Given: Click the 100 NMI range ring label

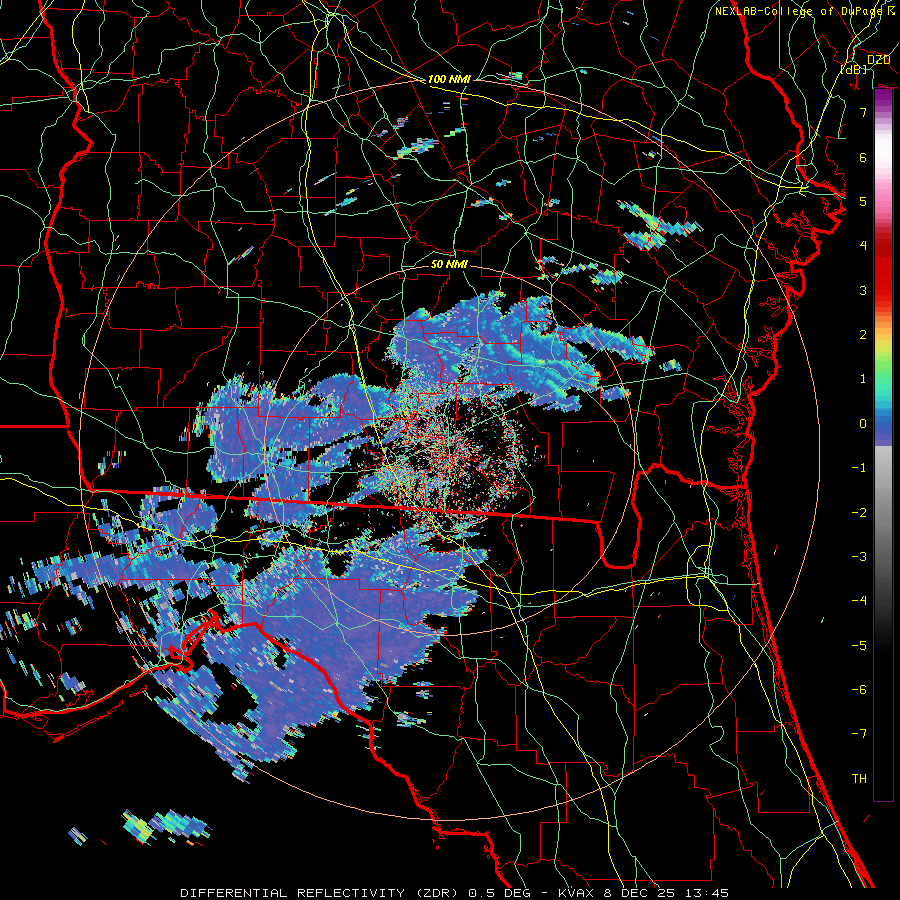Looking at the screenshot, I should [449, 79].
